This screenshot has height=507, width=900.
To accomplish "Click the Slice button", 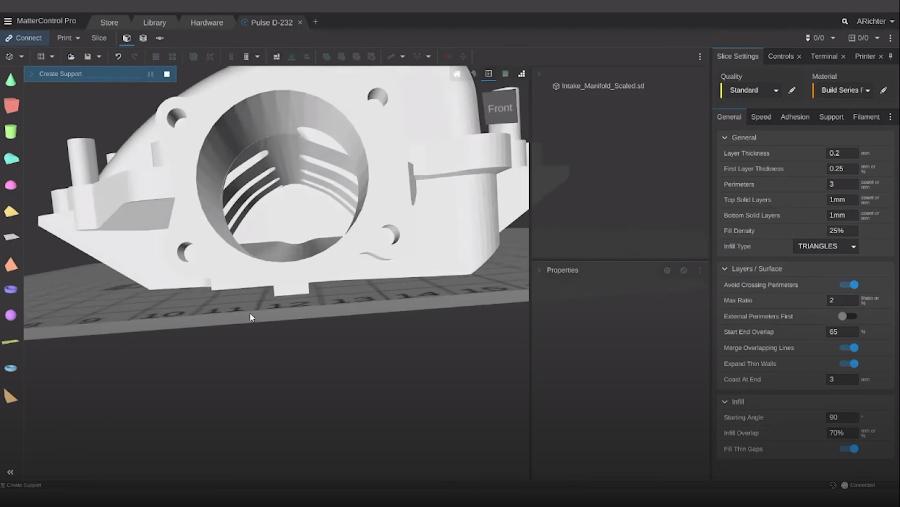I will pyautogui.click(x=99, y=38).
